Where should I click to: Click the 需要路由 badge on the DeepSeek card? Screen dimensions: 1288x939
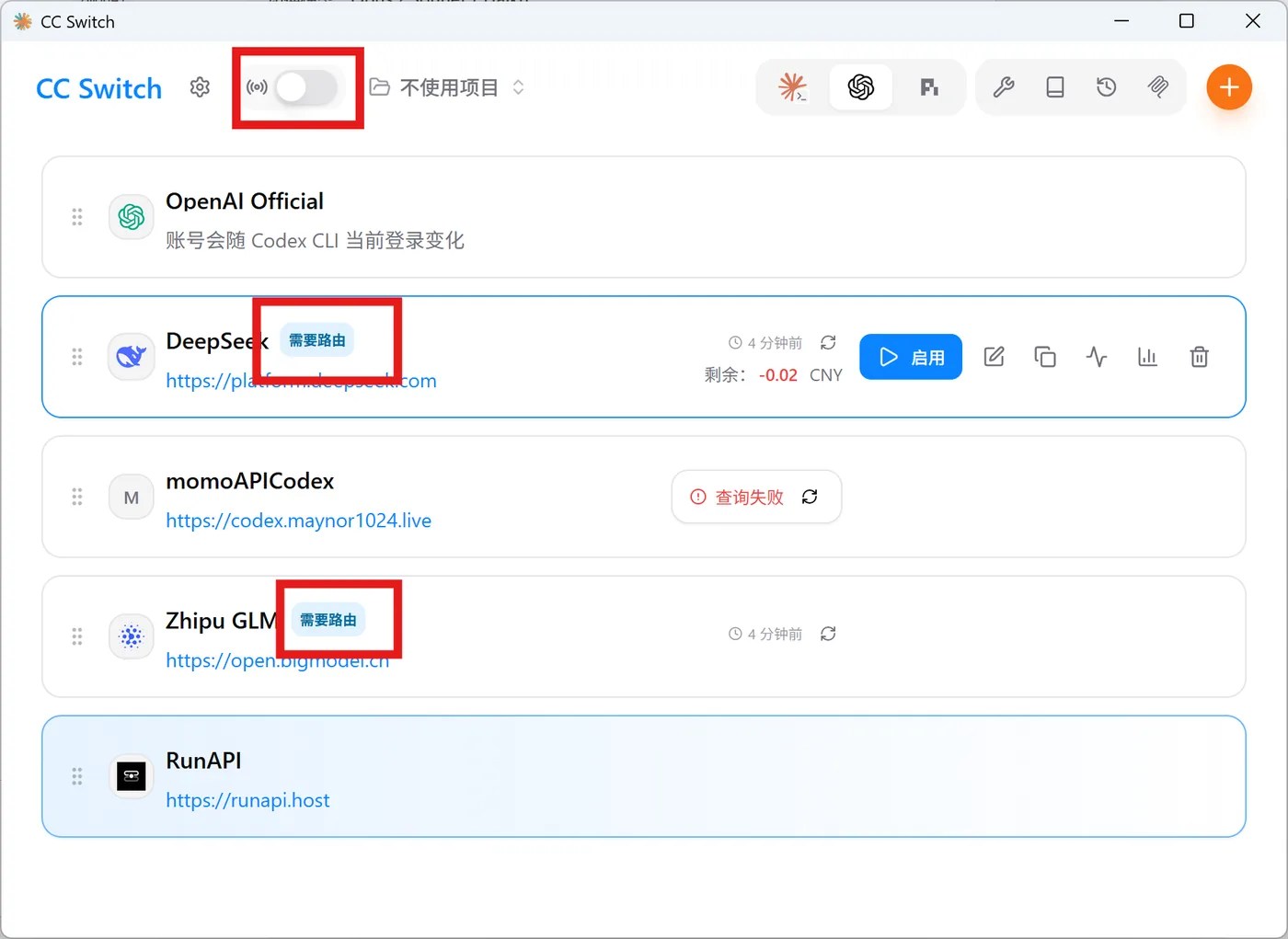[317, 340]
